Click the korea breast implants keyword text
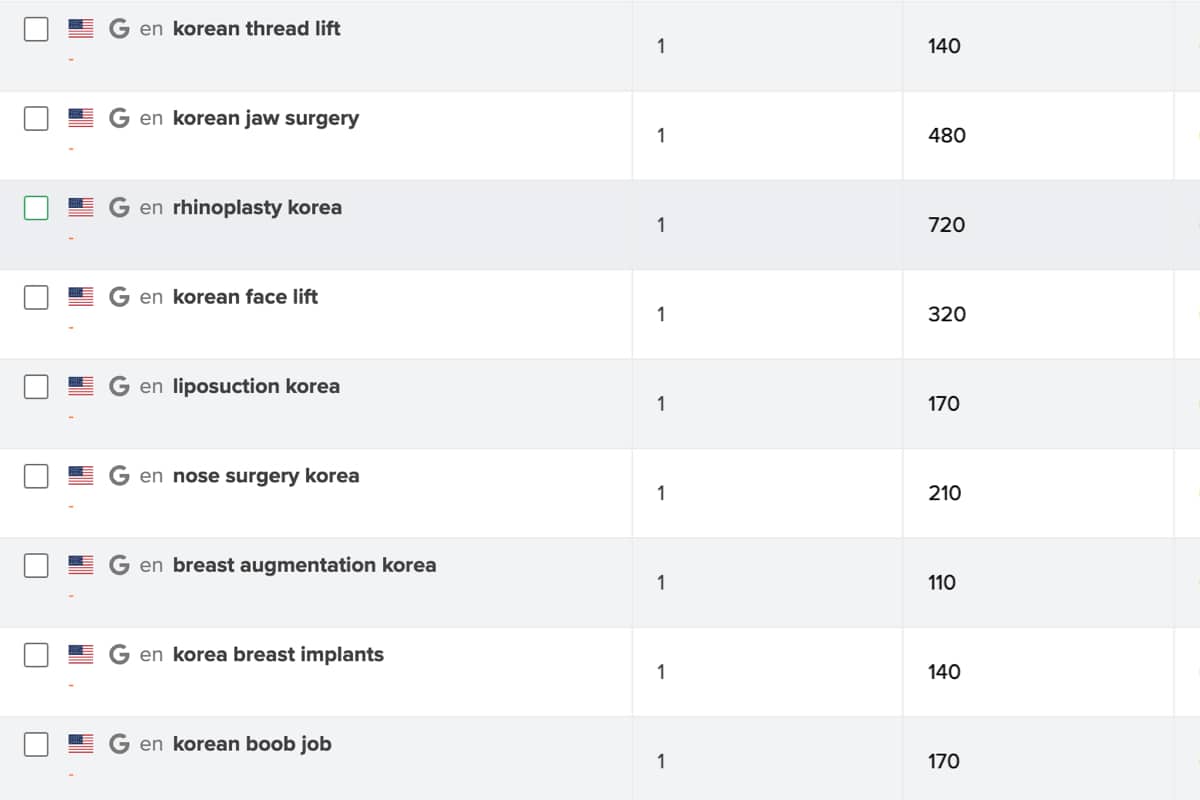 click(x=278, y=654)
